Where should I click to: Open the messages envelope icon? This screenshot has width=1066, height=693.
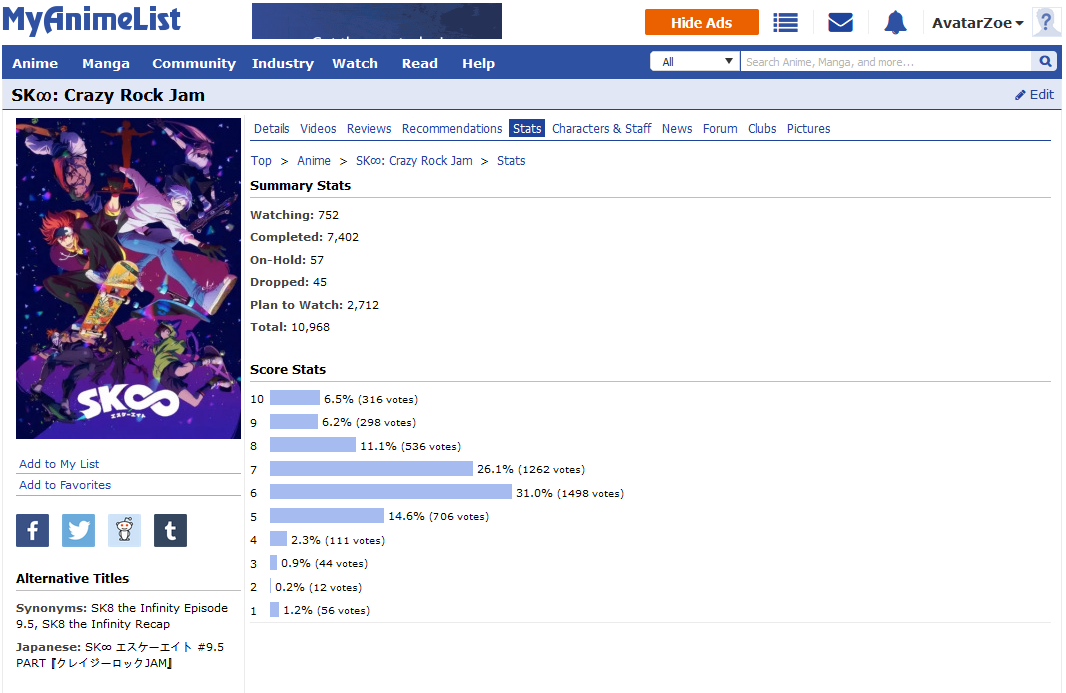[x=840, y=23]
